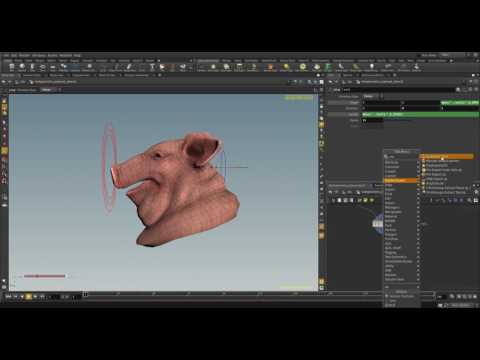This screenshot has height=360, width=480.
Task: Click the highlighted orange category in the TAB menu
Action: 400,180
